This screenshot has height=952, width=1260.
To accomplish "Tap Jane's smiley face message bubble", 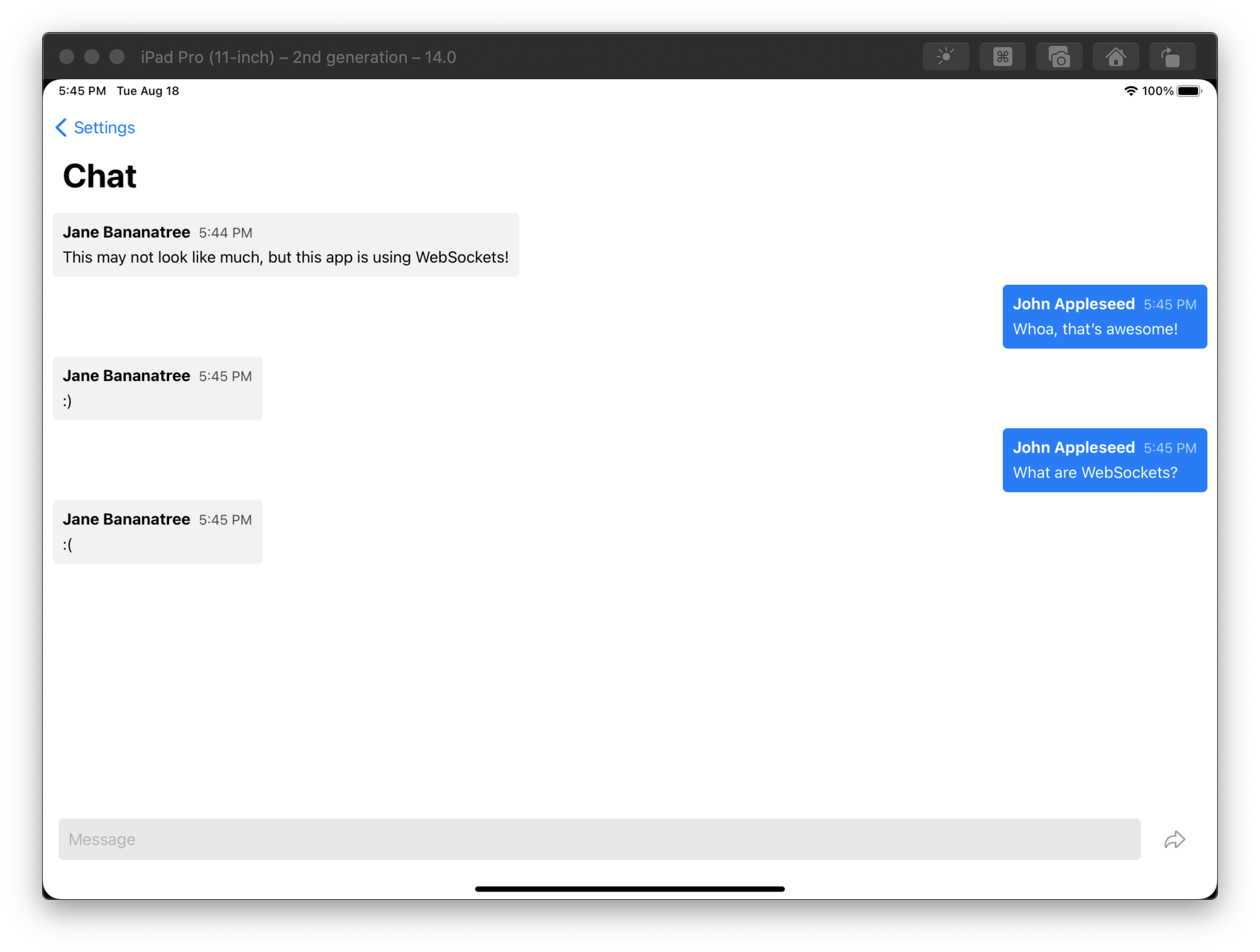I will click(x=157, y=389).
